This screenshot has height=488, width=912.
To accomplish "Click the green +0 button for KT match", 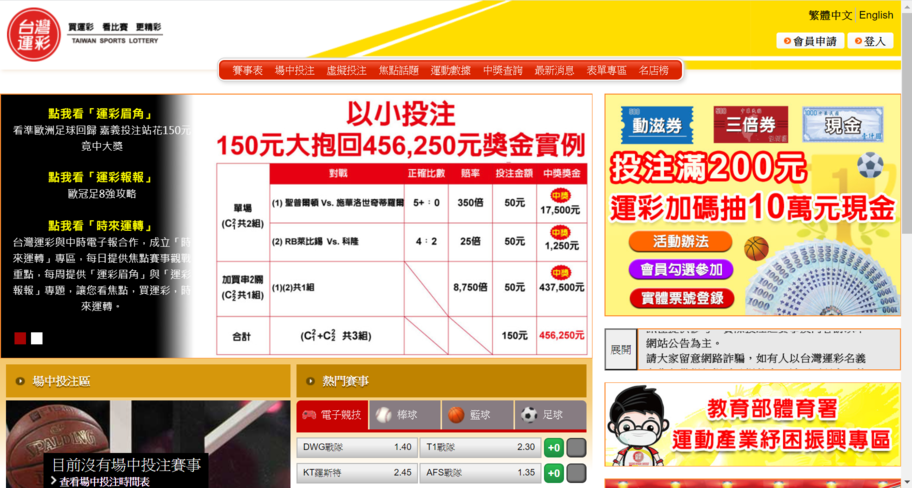I will (x=553, y=472).
